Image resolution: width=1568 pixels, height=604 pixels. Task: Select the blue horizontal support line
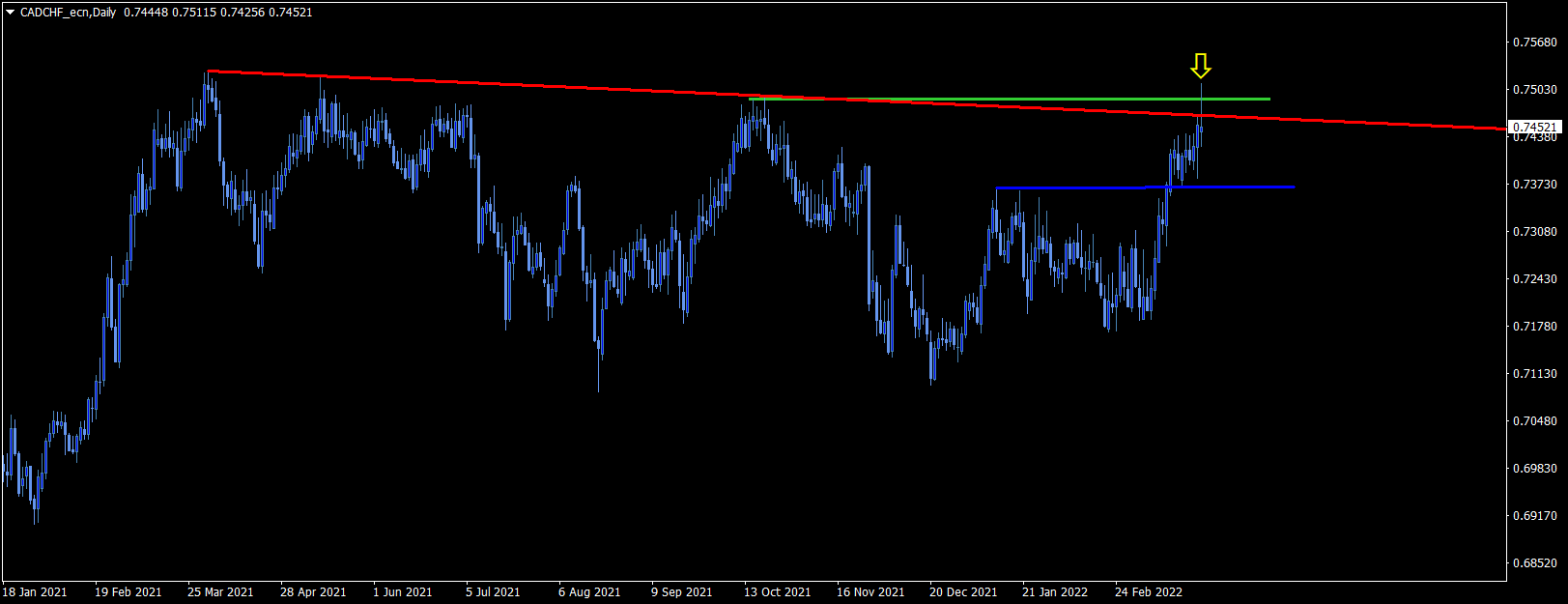[x=1145, y=187]
